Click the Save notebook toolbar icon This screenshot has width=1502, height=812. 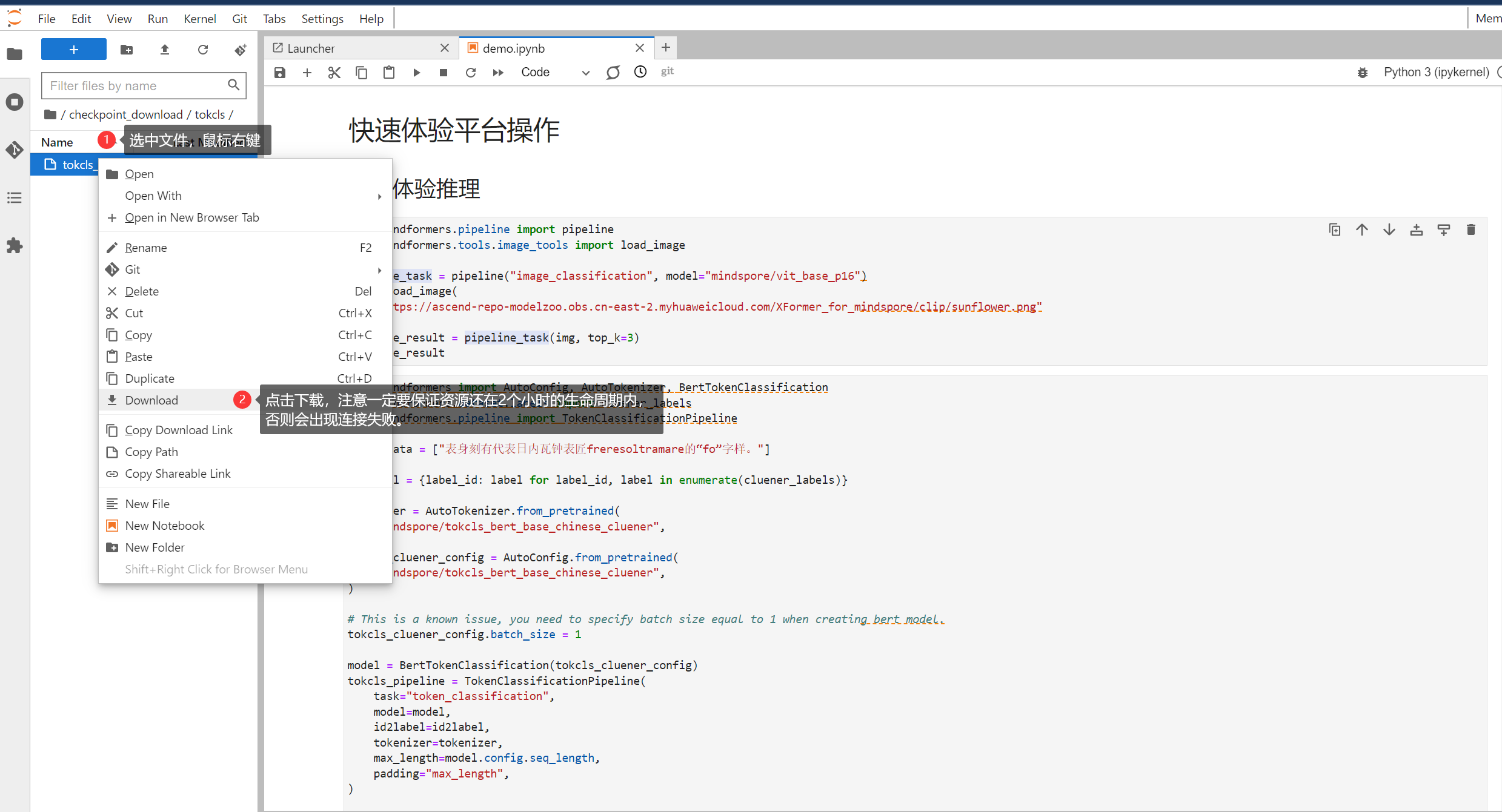(279, 73)
